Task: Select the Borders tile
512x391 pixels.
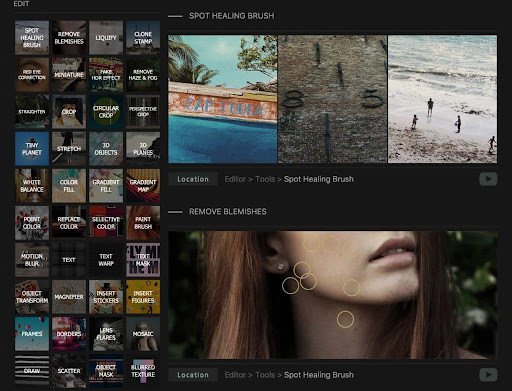Action: click(69, 334)
